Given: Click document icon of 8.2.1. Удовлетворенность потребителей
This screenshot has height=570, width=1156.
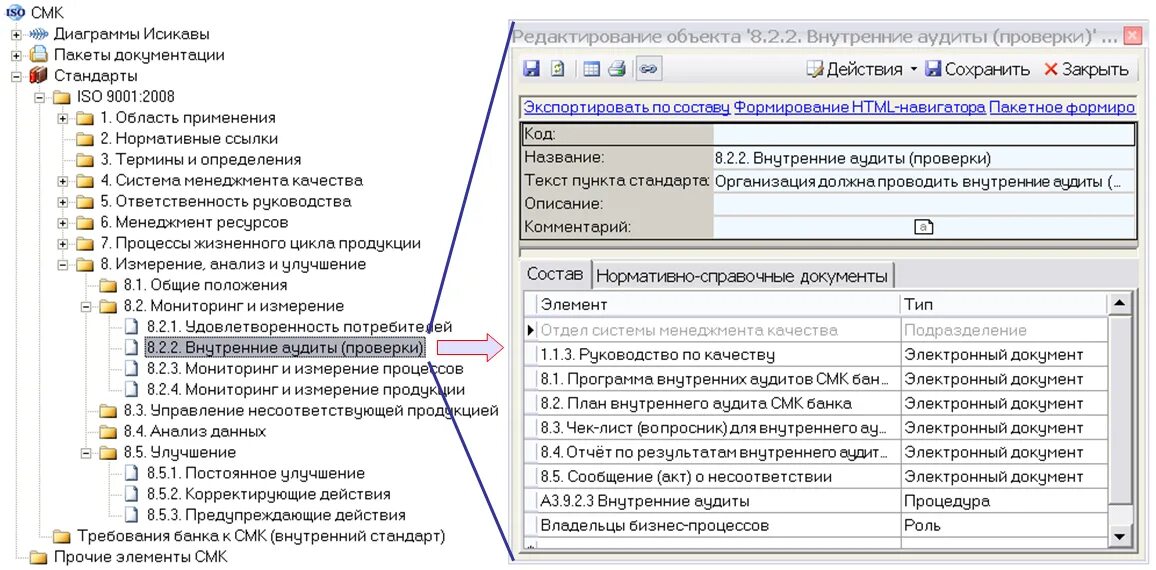Looking at the screenshot, I should tap(131, 327).
